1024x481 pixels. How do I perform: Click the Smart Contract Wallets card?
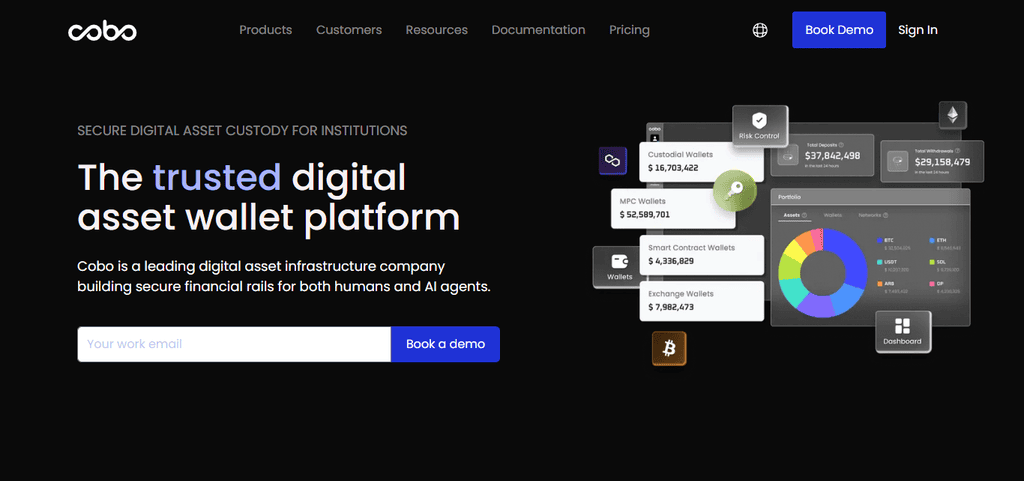[x=702, y=255]
